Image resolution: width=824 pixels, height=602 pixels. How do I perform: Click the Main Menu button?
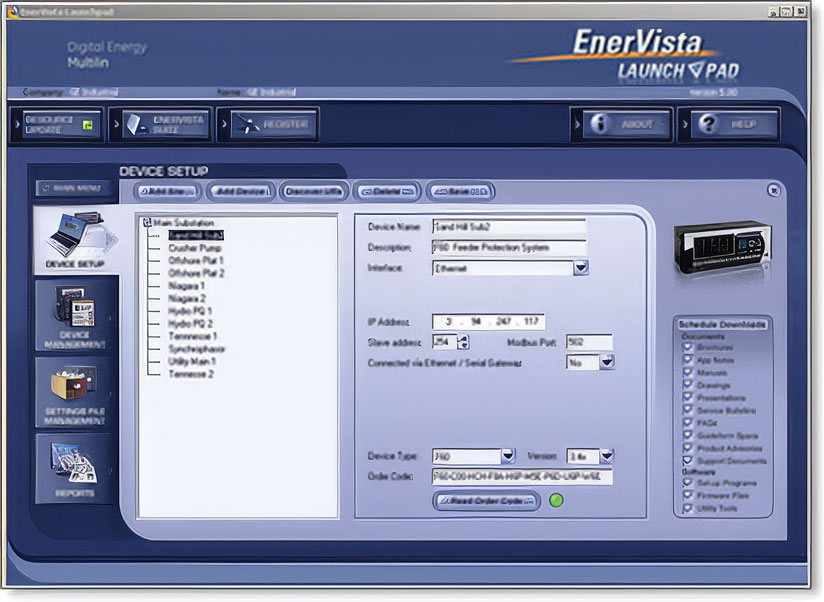[x=75, y=188]
